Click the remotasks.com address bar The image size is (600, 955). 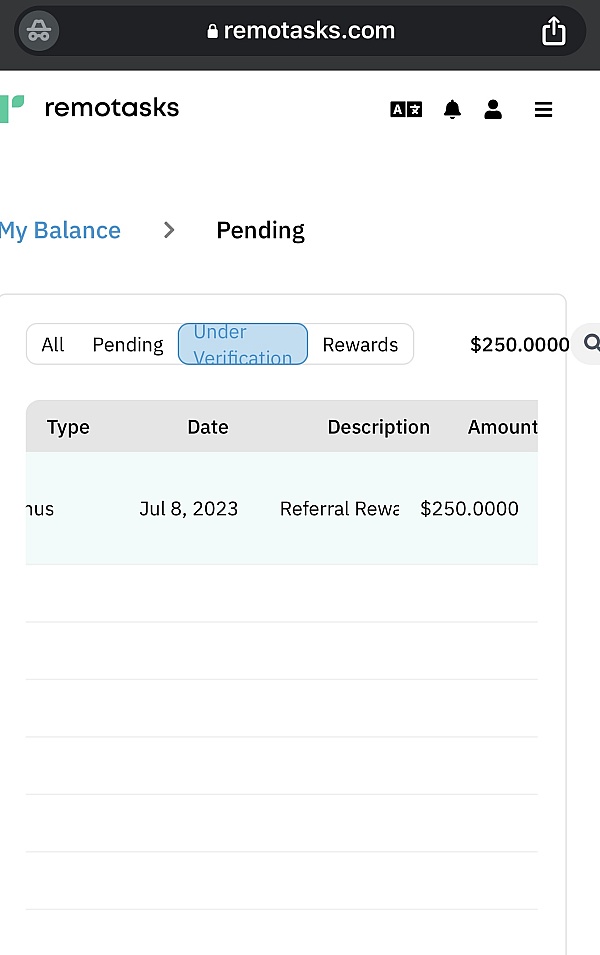pyautogui.click(x=300, y=30)
